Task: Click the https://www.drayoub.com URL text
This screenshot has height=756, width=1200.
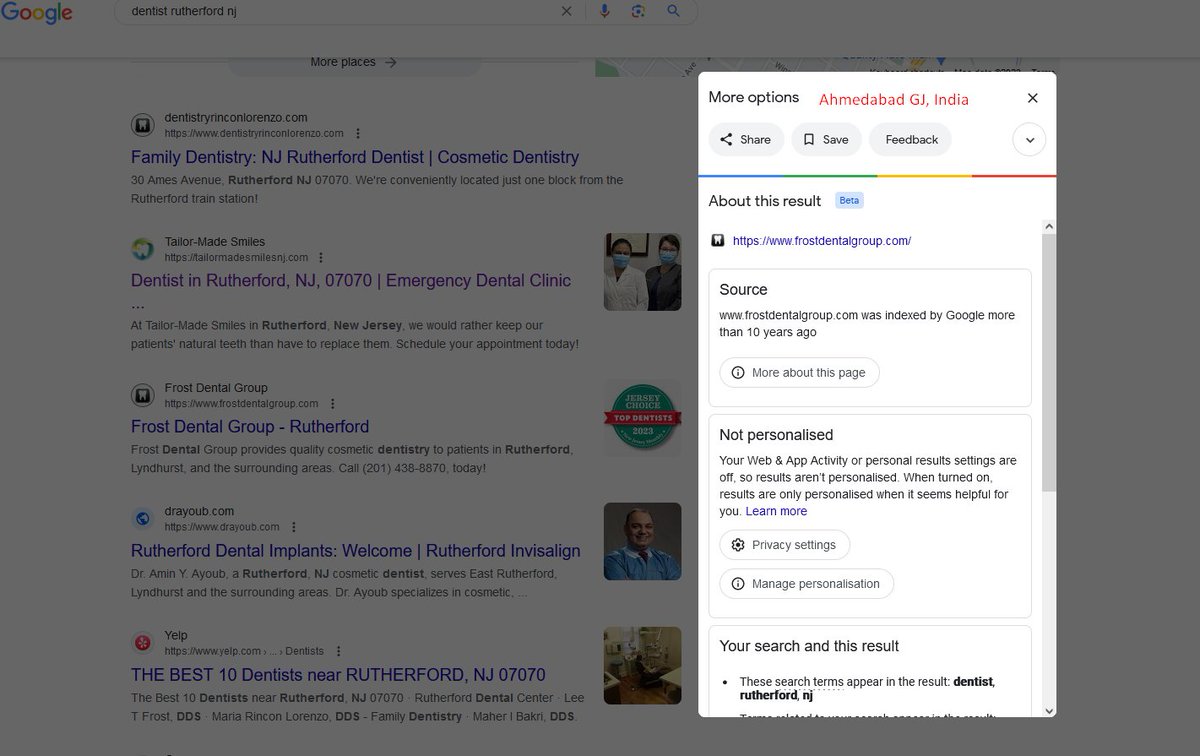Action: click(222, 527)
